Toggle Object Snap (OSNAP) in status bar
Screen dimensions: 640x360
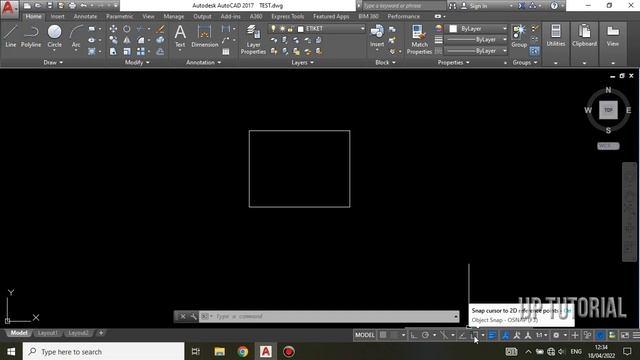(x=474, y=335)
